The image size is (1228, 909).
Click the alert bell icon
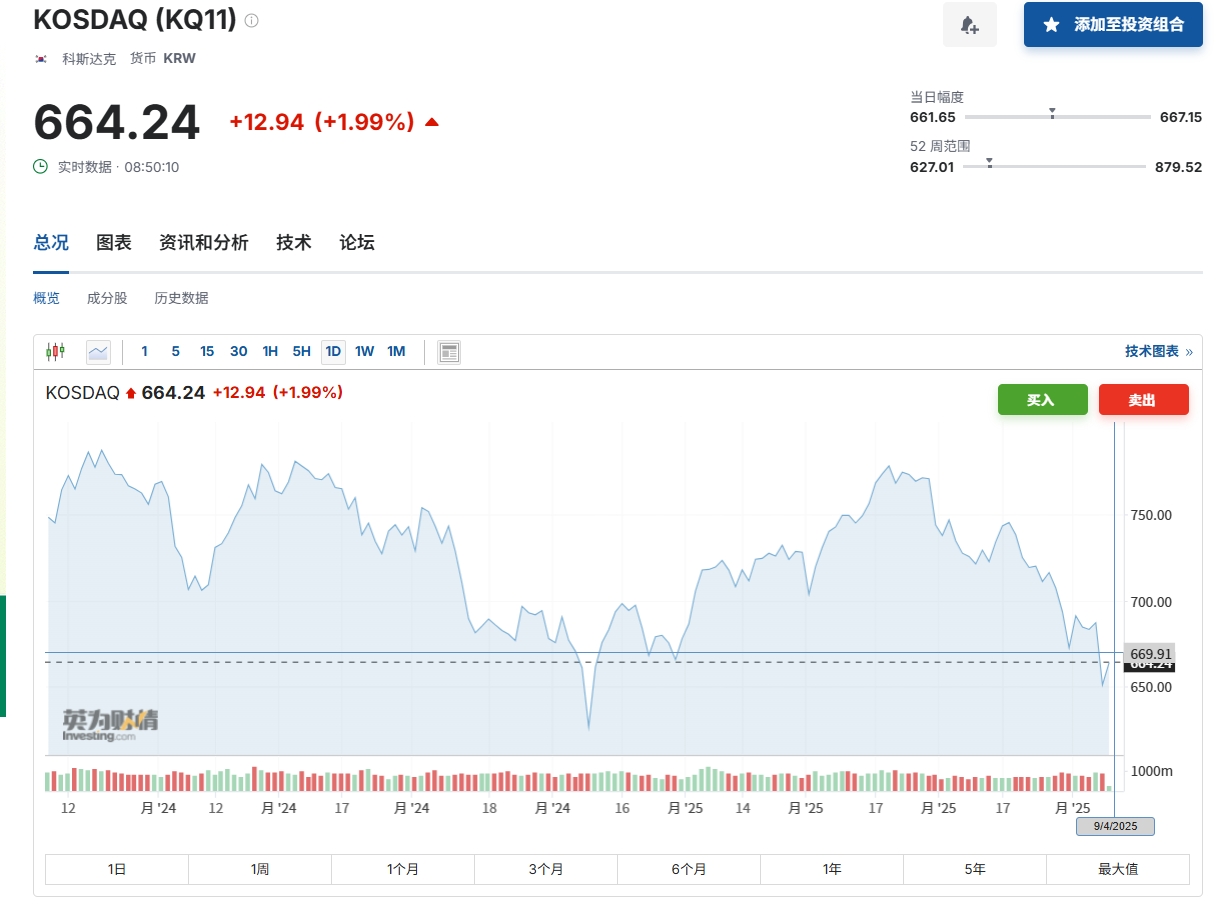[x=969, y=25]
